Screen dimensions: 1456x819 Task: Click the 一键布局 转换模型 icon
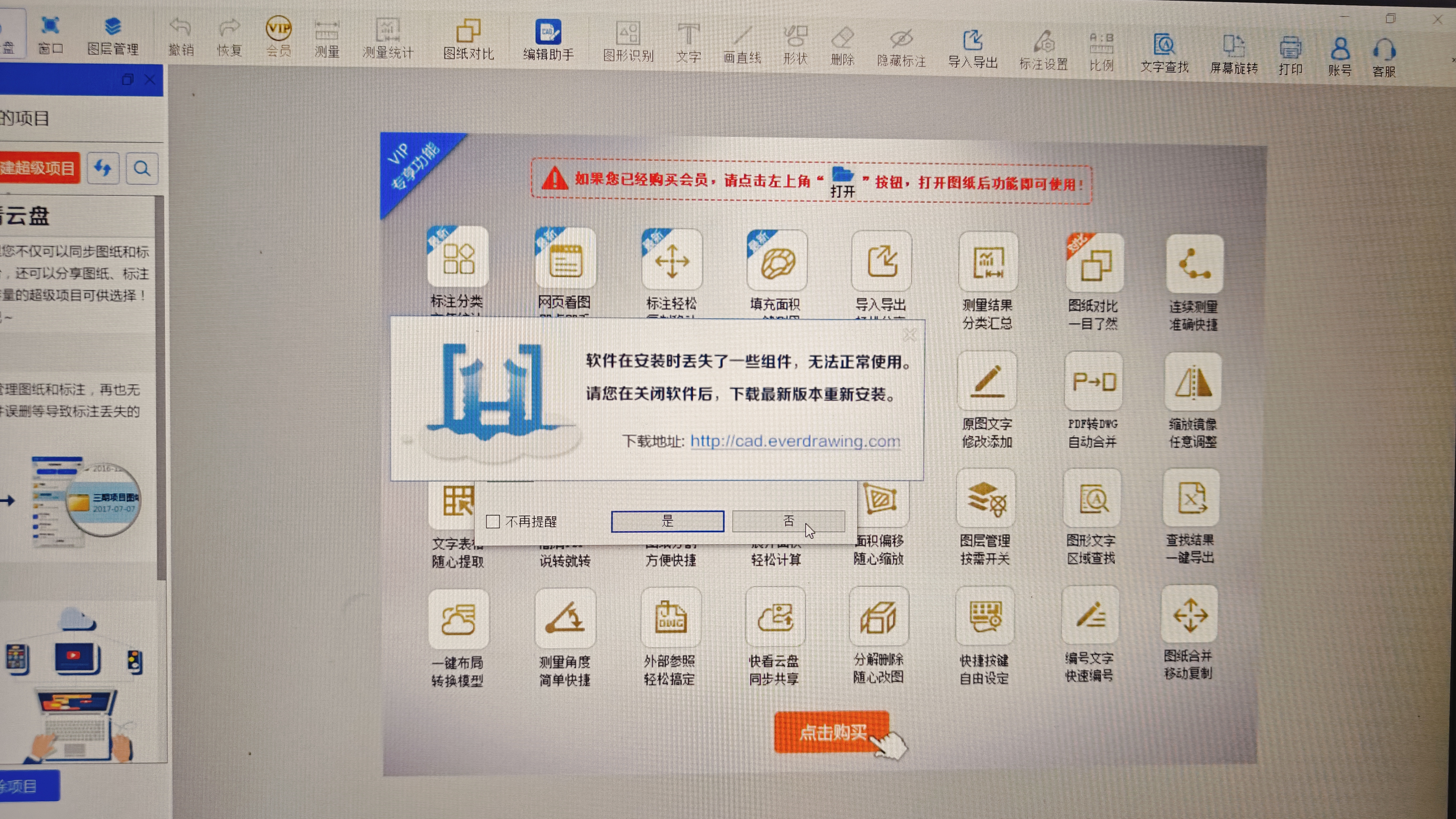pos(459,619)
